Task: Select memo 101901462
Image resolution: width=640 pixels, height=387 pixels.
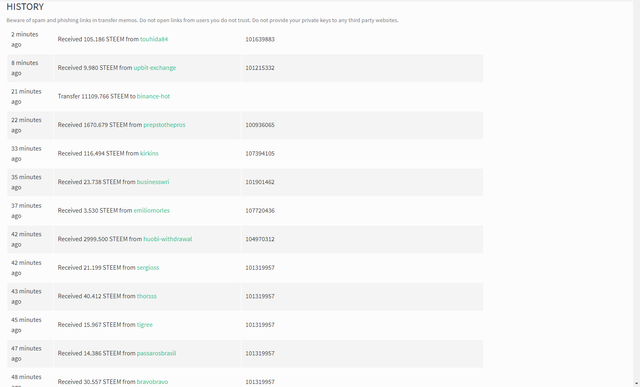Action: coord(260,182)
